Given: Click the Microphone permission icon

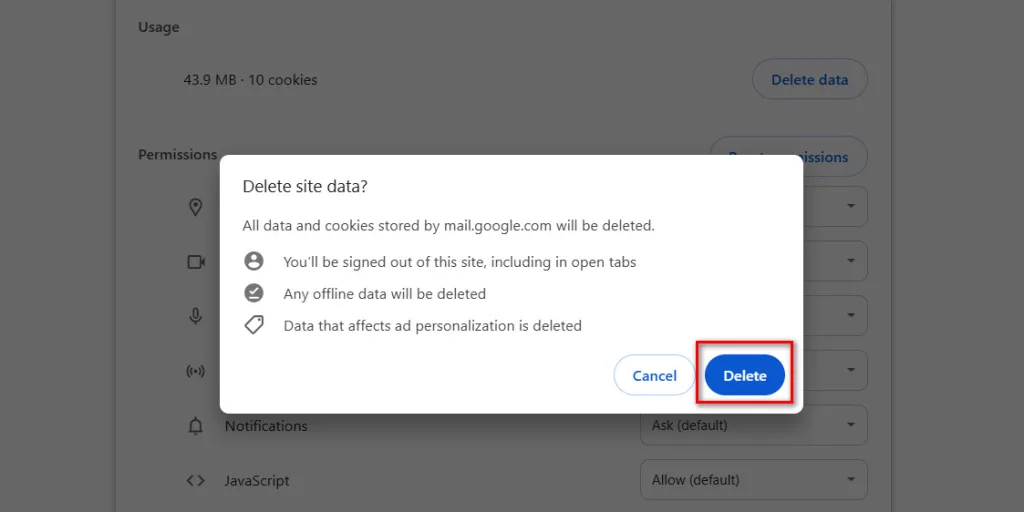Looking at the screenshot, I should pos(195,316).
